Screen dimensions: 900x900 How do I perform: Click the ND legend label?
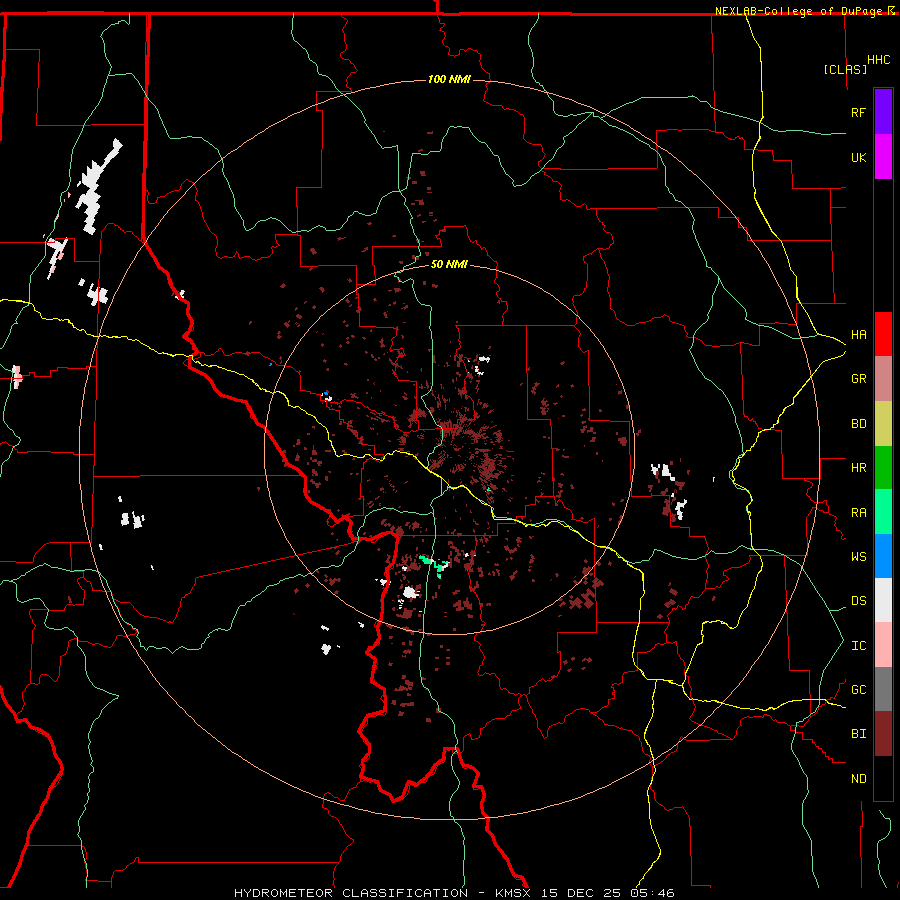pos(858,779)
